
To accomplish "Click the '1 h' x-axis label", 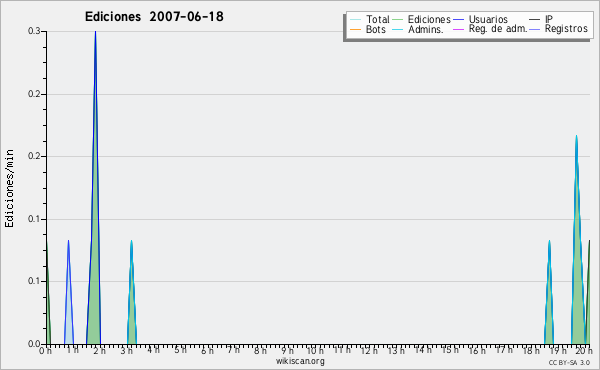I will [x=72, y=350].
